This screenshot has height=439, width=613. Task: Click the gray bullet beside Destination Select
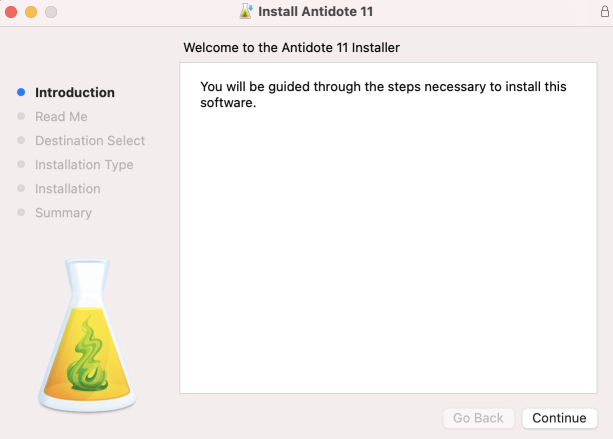[21, 141]
